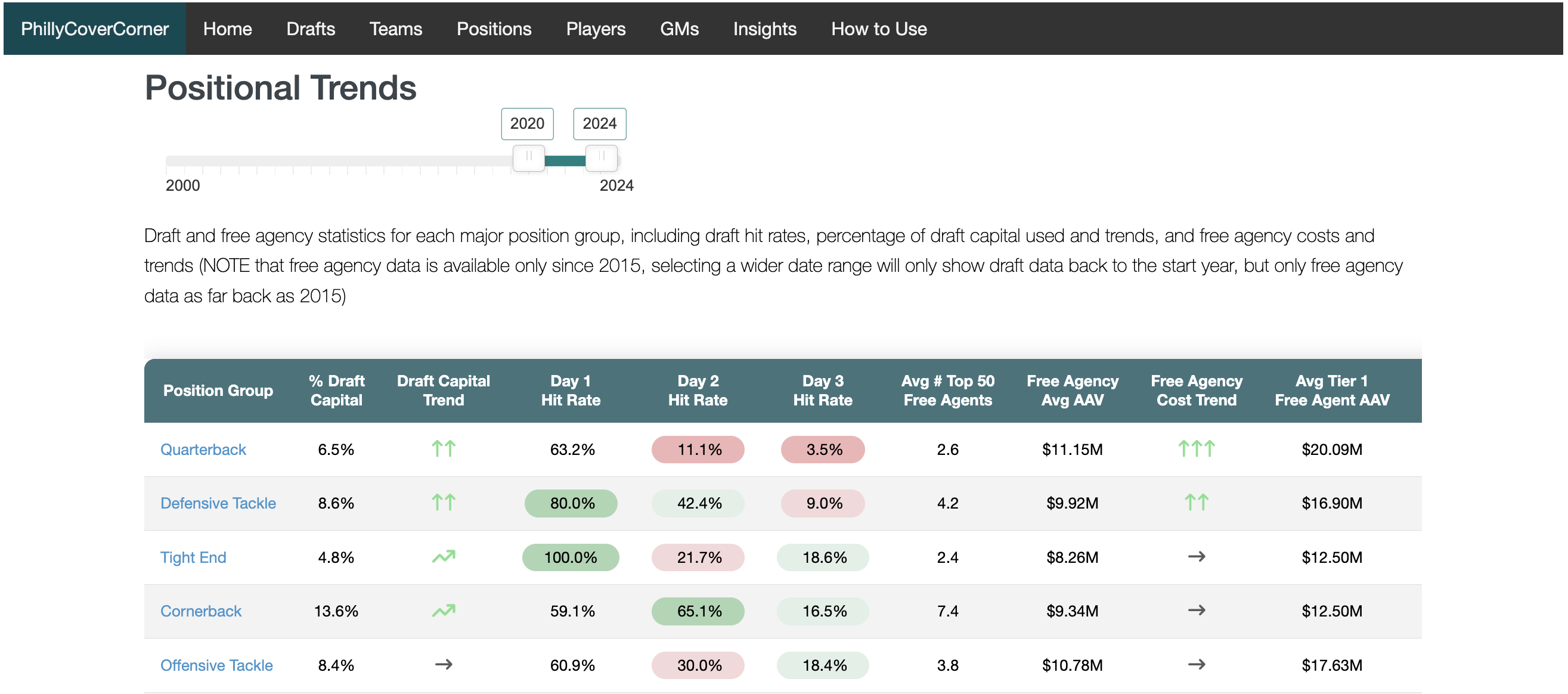This screenshot has width=1568, height=694.
Task: Click Quarterback free agency triple-up arrow icon
Action: [x=1196, y=450]
